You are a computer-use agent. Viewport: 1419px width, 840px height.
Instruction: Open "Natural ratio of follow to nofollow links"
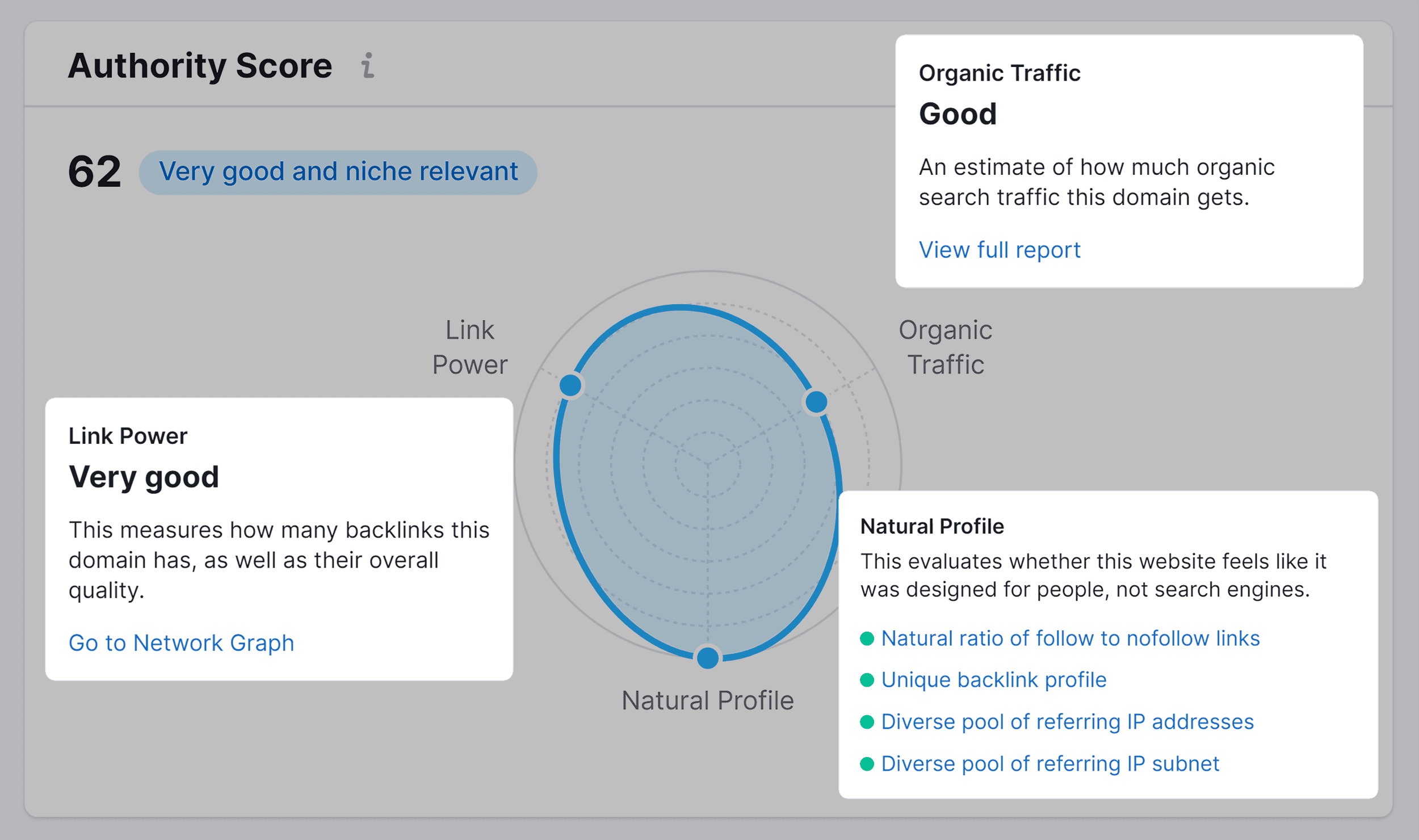[1070, 638]
